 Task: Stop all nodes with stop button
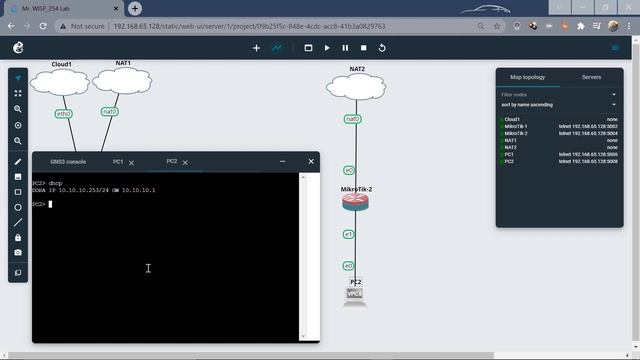click(364, 48)
